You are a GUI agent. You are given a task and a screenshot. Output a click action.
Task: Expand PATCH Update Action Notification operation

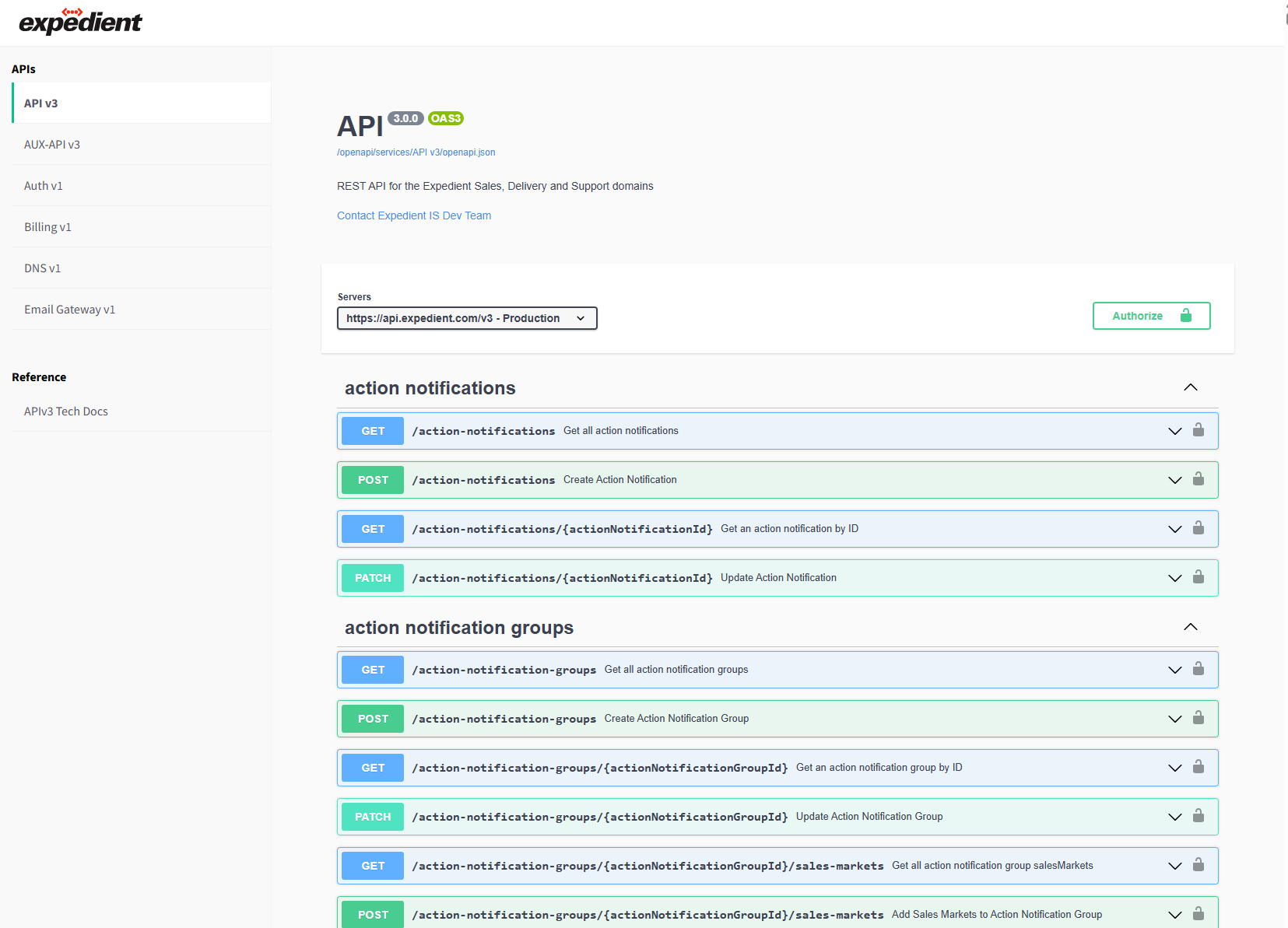tap(1174, 578)
